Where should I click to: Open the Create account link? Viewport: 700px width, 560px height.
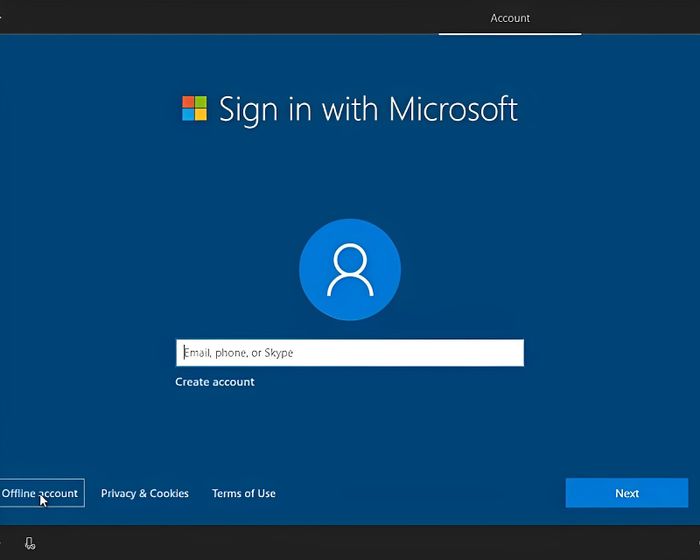(215, 382)
